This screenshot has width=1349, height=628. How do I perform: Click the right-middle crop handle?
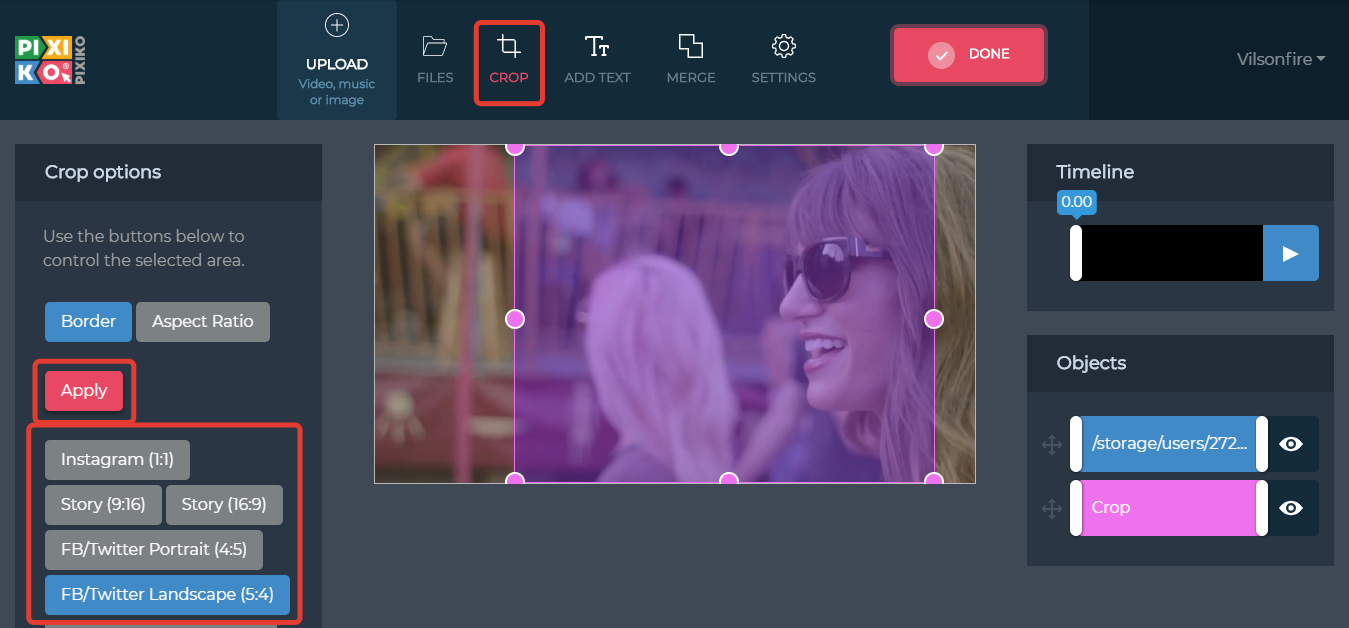pos(934,319)
